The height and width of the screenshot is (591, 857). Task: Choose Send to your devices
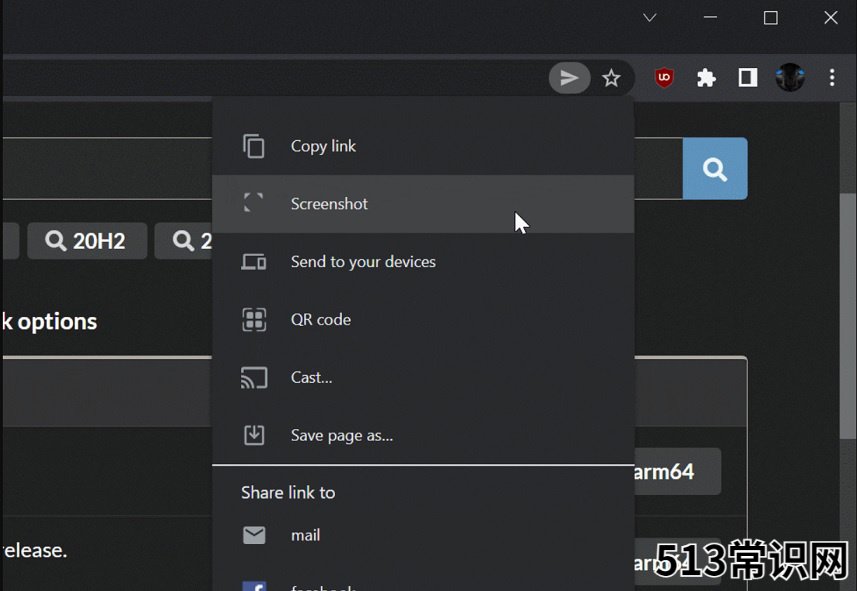[x=423, y=262]
